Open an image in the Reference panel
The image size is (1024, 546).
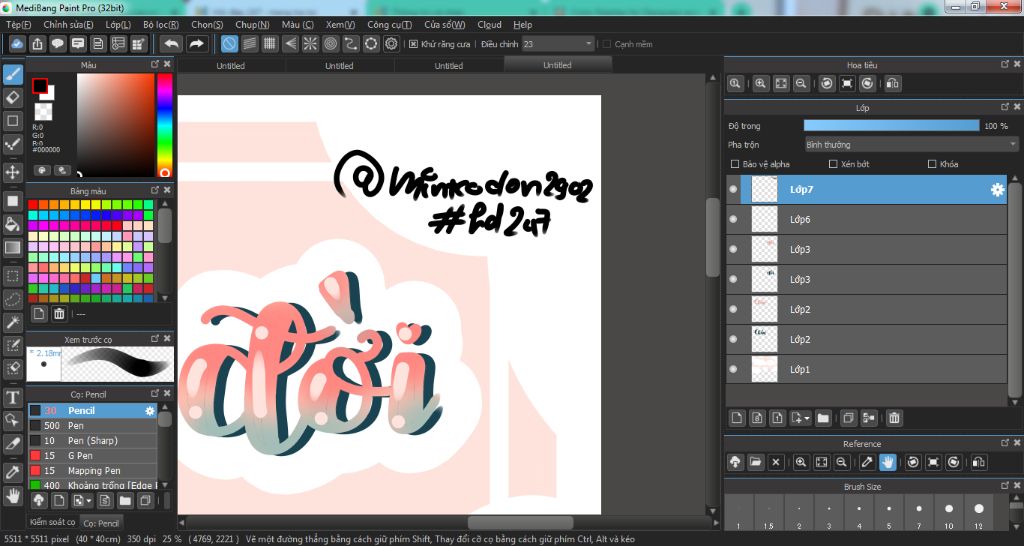pyautogui.click(x=756, y=462)
